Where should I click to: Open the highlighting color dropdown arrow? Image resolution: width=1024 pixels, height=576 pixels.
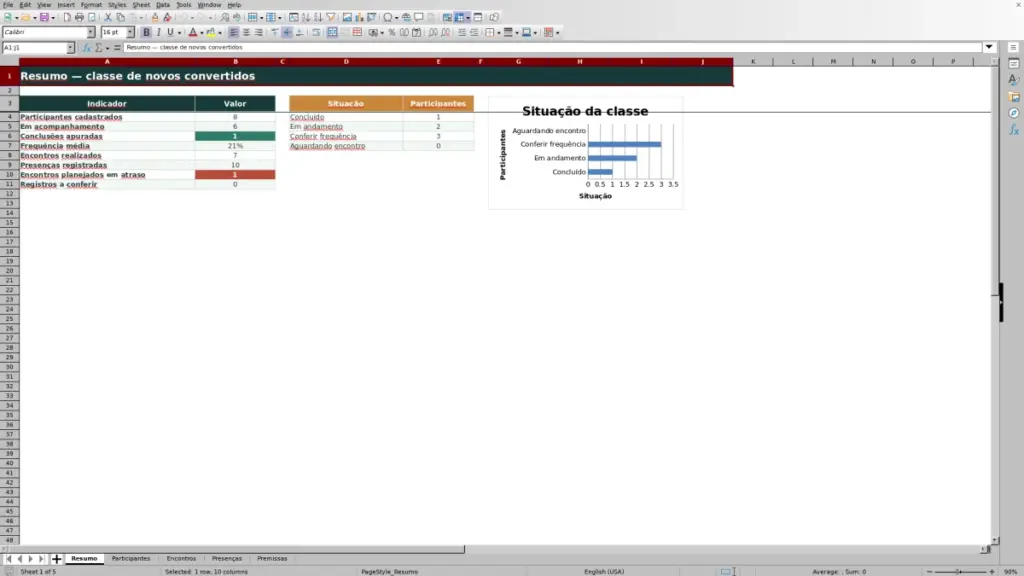point(220,33)
